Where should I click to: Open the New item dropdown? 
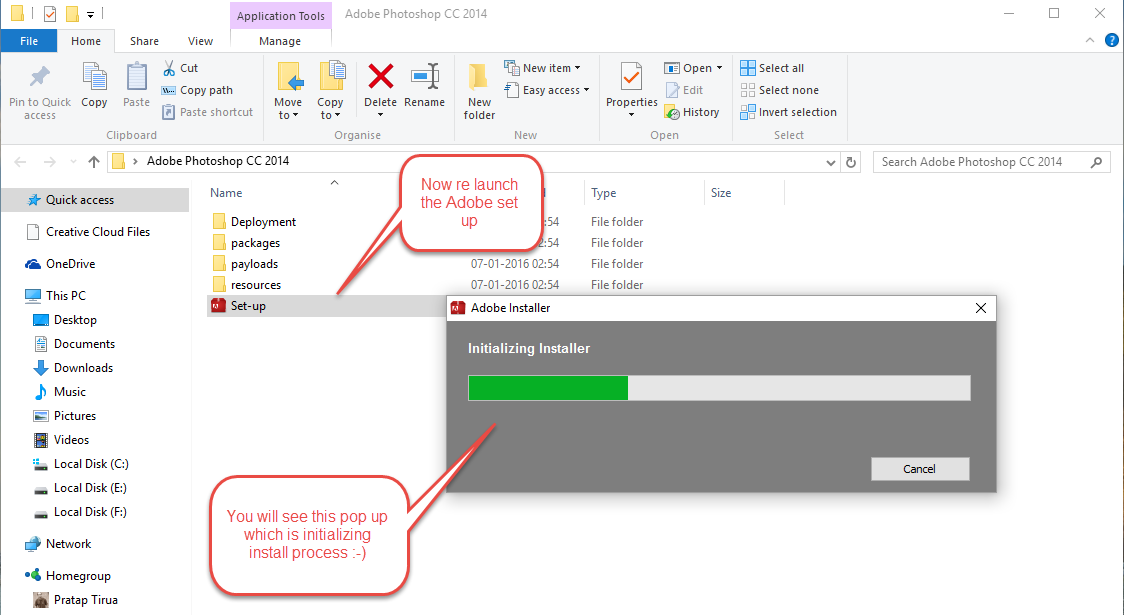coord(543,68)
